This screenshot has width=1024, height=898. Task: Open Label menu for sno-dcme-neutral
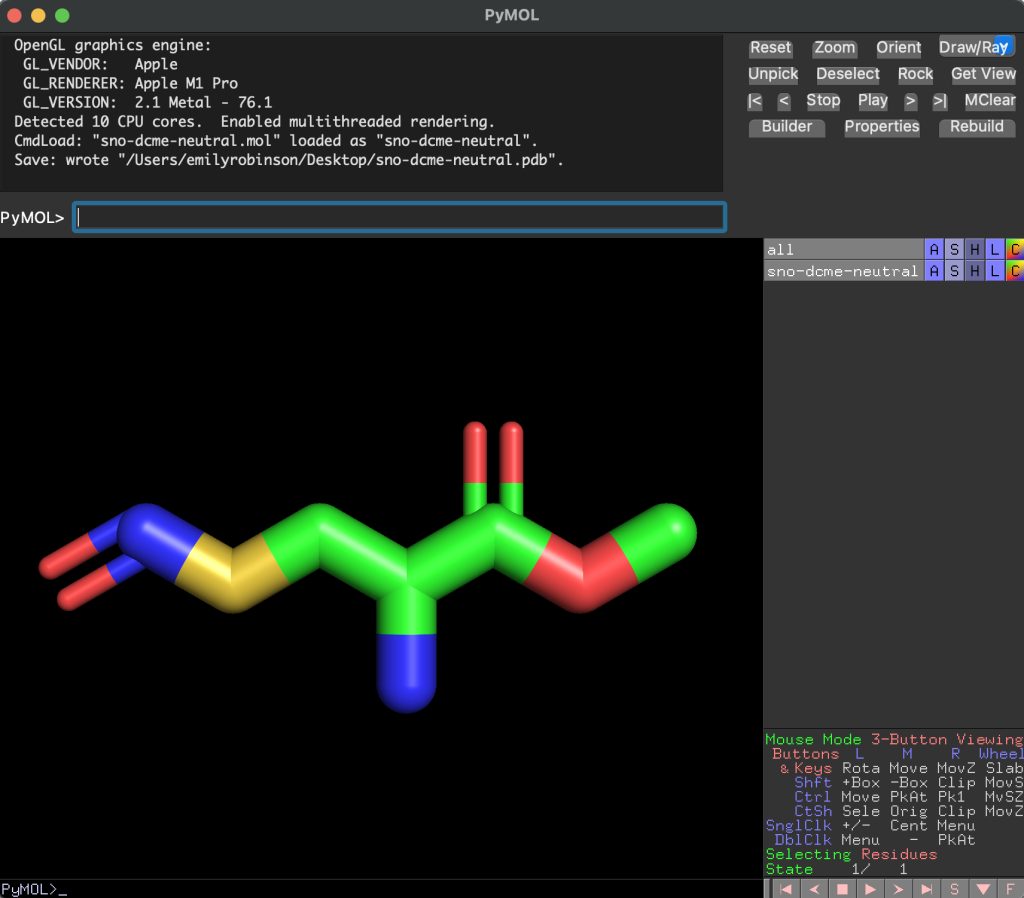coord(994,271)
